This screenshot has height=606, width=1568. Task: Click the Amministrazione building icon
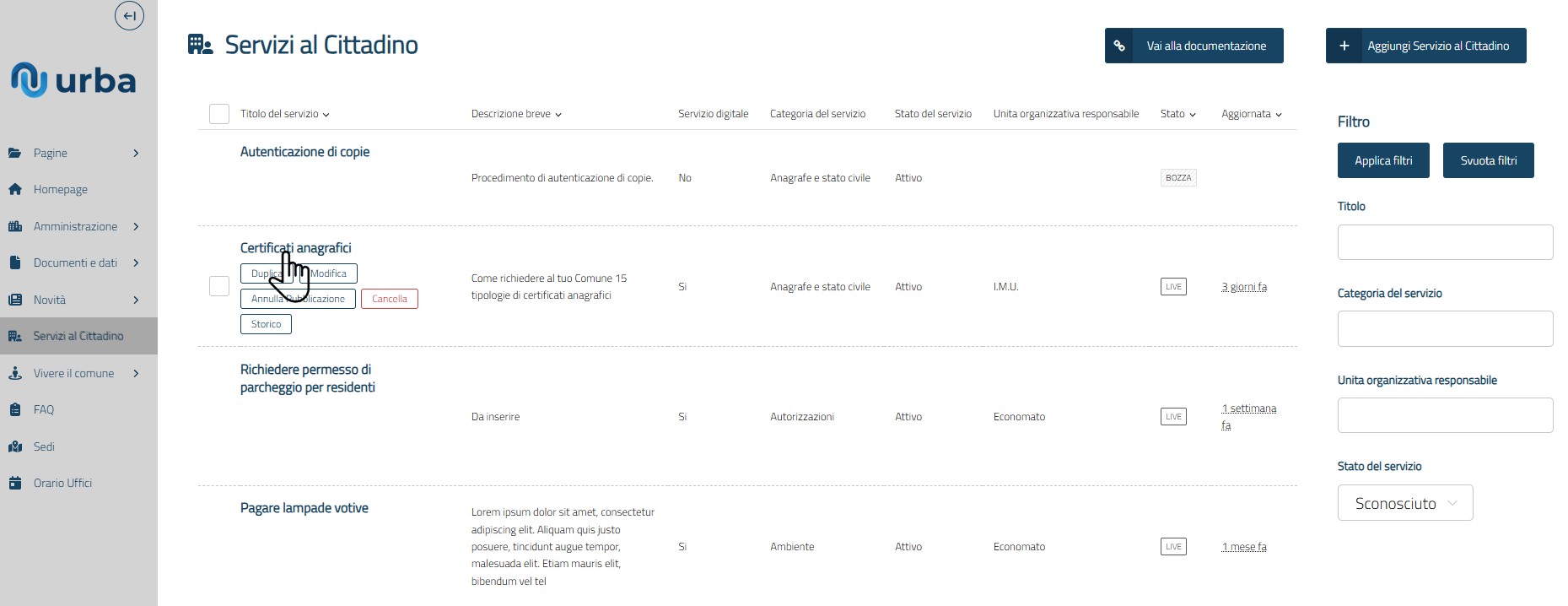pos(15,226)
